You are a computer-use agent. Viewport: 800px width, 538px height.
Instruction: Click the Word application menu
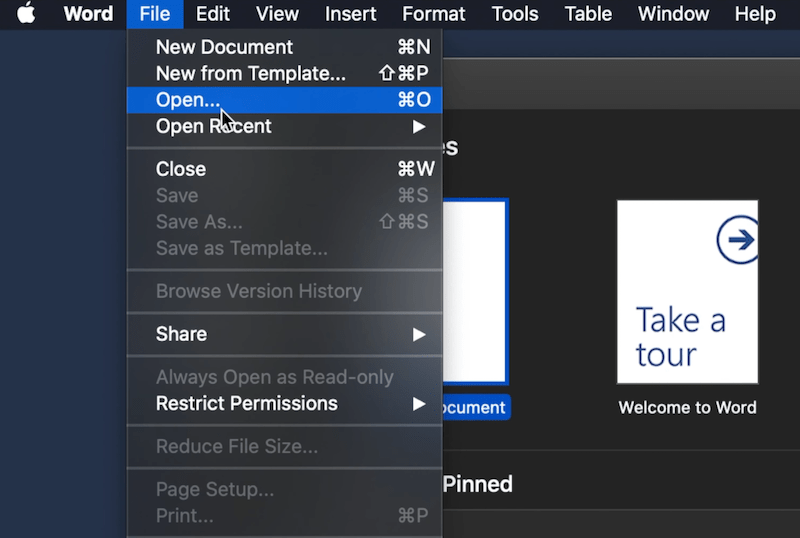88,14
